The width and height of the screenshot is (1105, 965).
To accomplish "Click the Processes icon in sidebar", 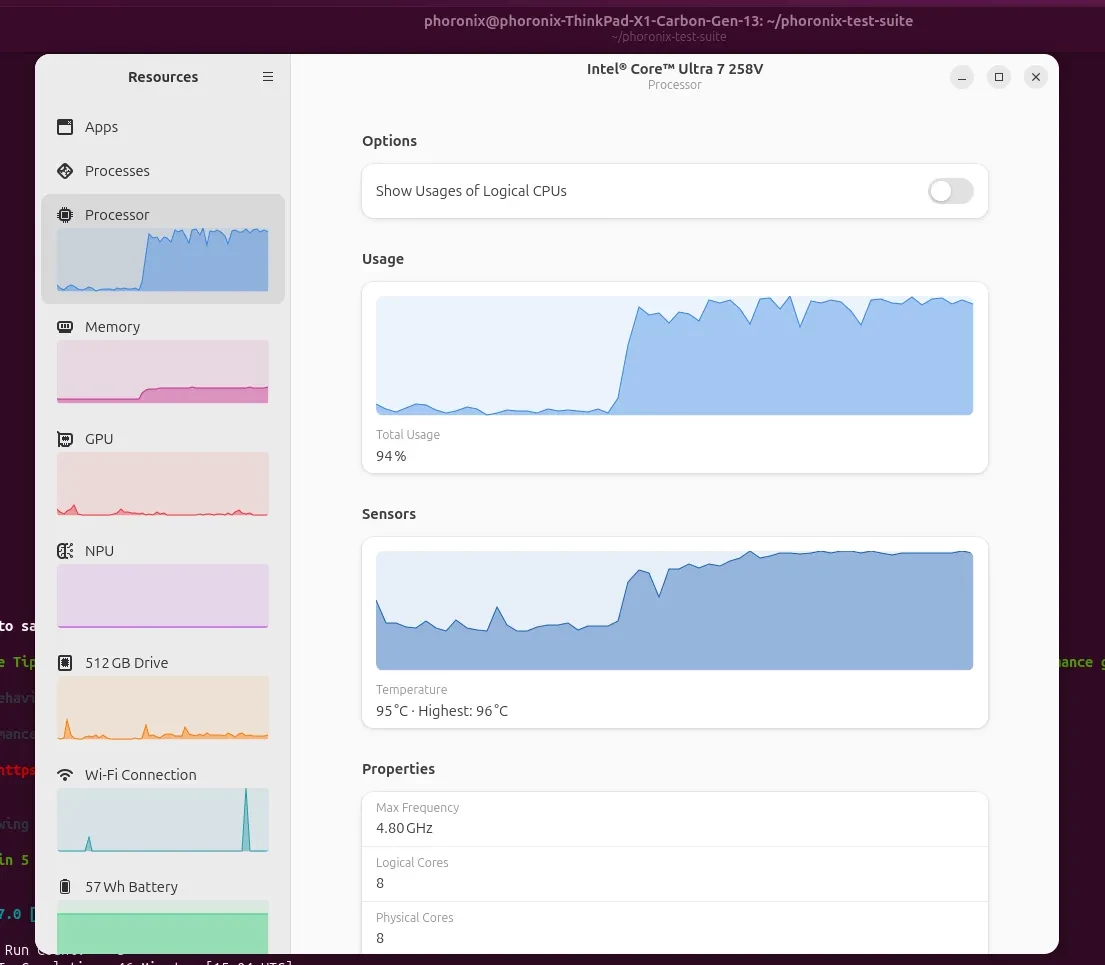I will [x=65, y=171].
